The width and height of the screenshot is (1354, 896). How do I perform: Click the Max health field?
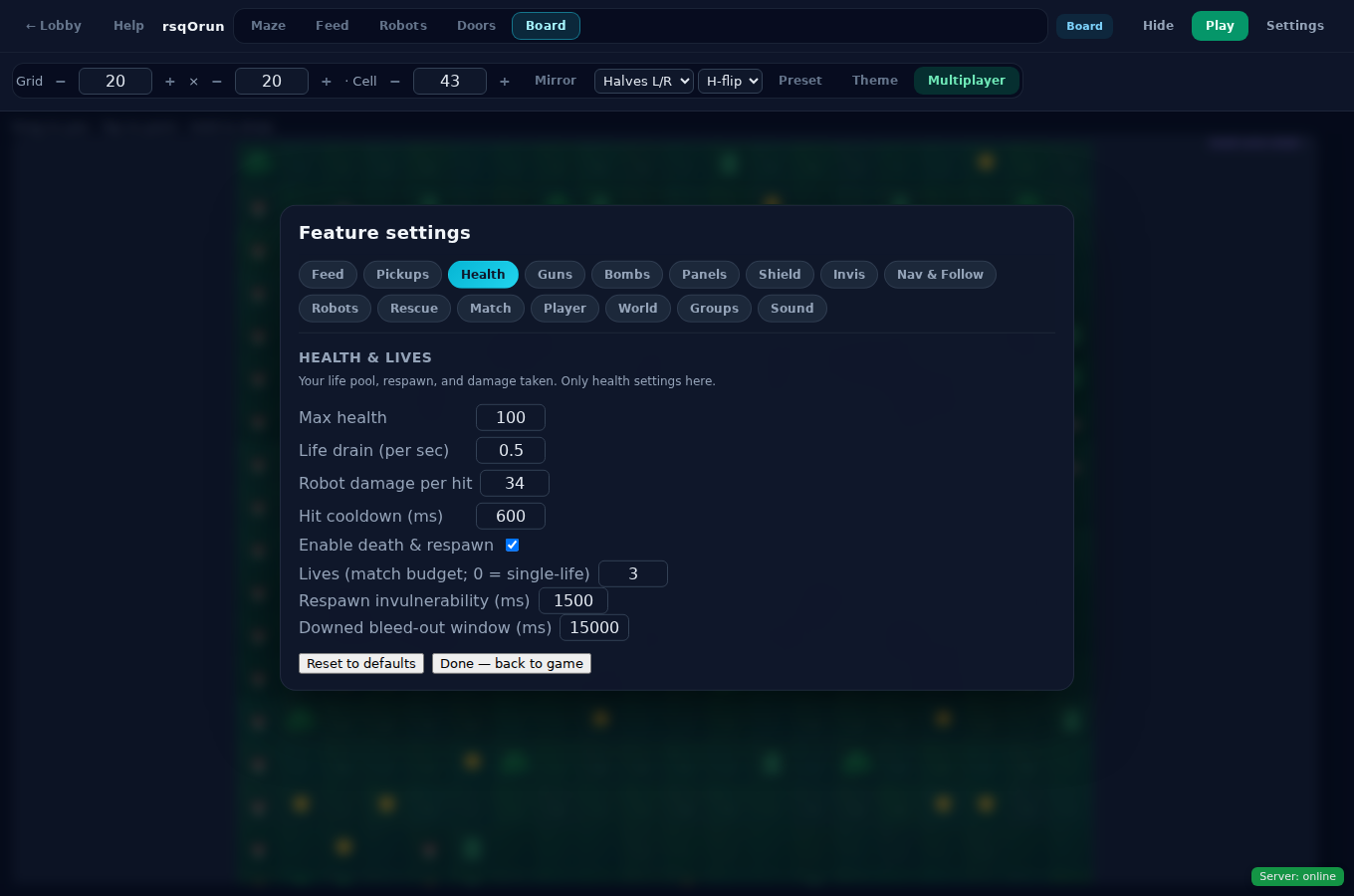[511, 418]
